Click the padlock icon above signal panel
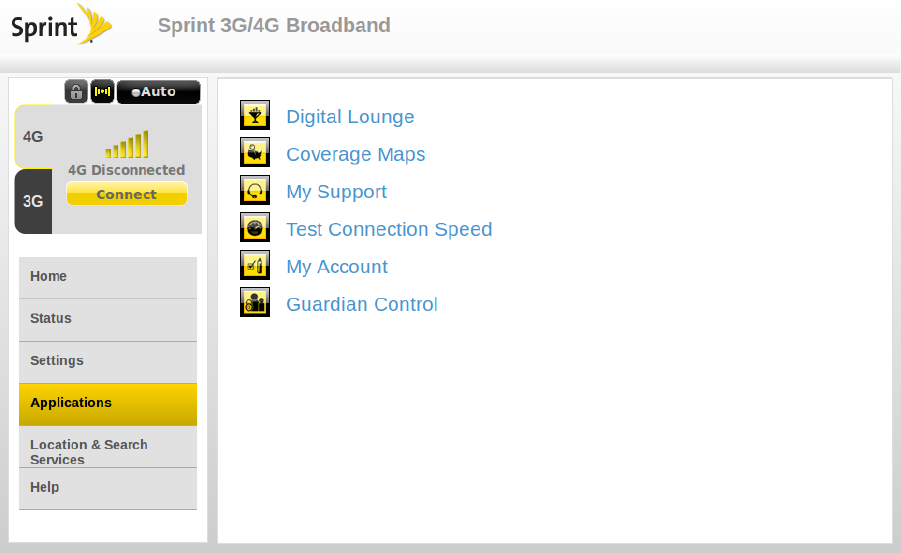The image size is (901, 553). pos(76,92)
